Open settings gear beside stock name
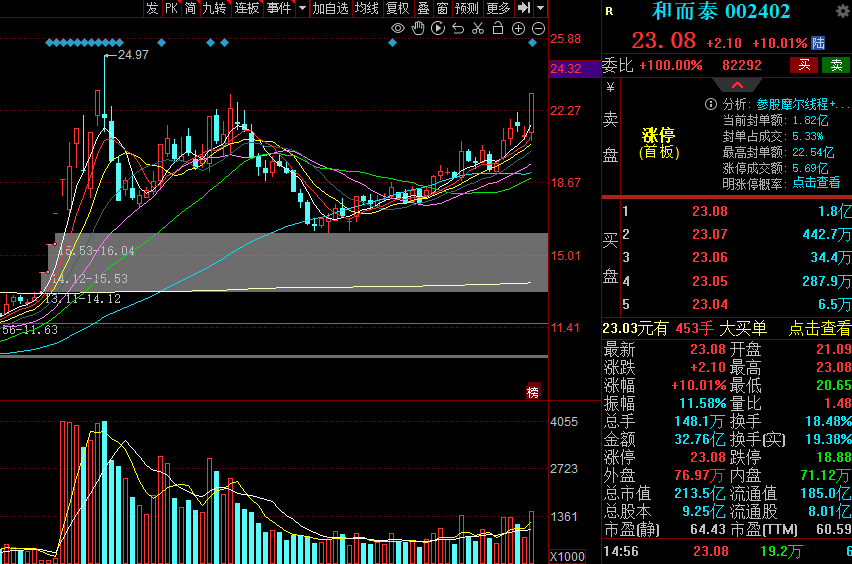Screen dimensions: 852x564 843,11
